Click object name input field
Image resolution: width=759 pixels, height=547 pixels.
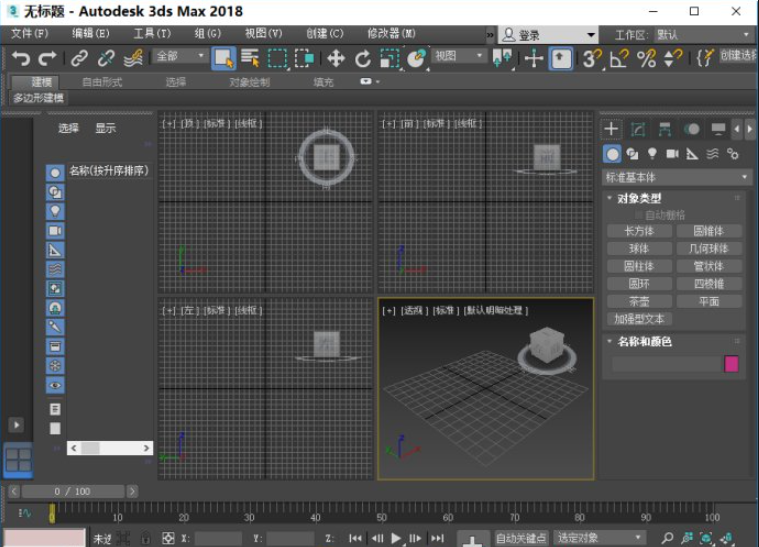[x=667, y=364]
